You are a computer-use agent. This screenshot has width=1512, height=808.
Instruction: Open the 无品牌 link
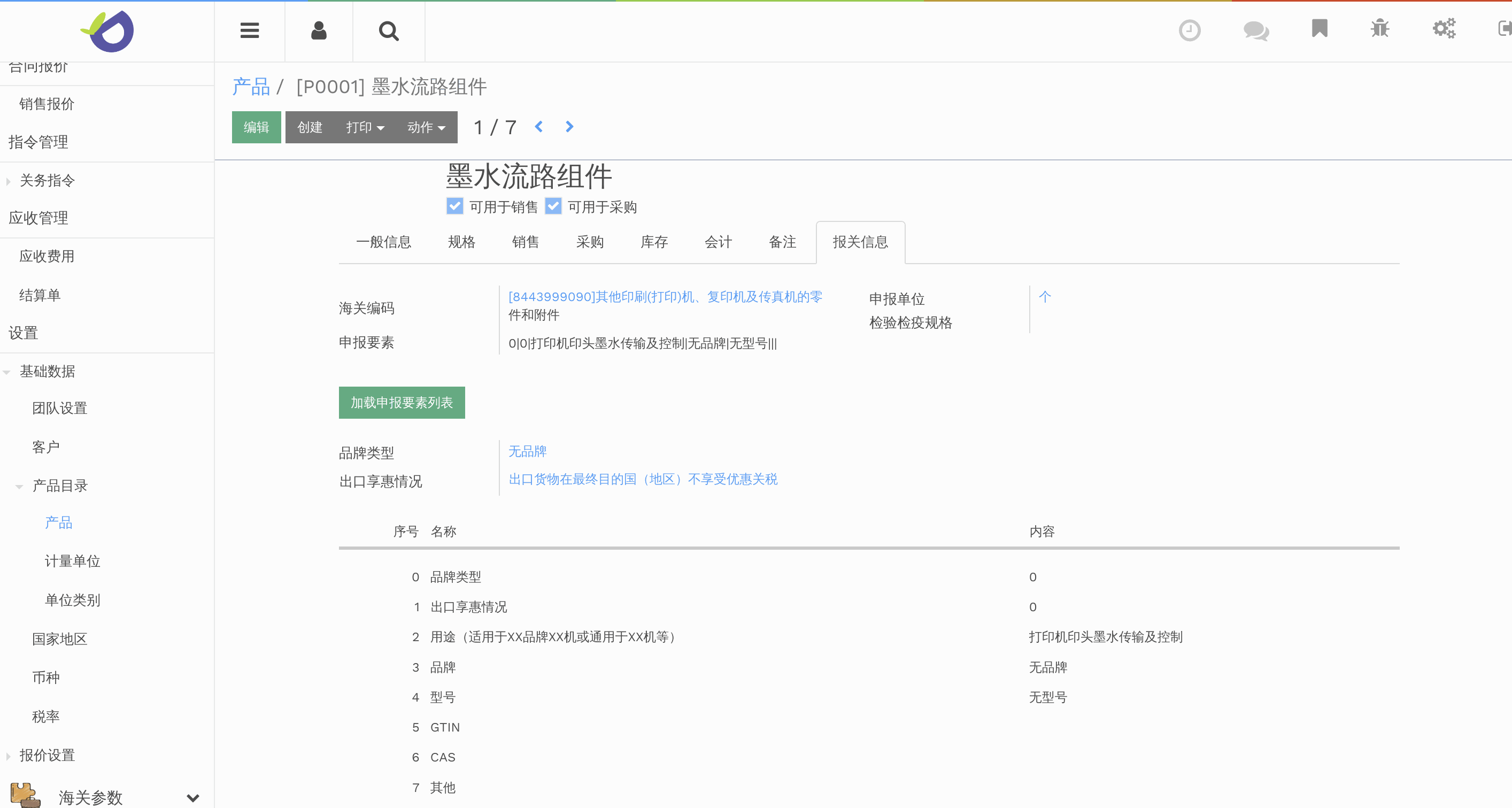(x=527, y=451)
